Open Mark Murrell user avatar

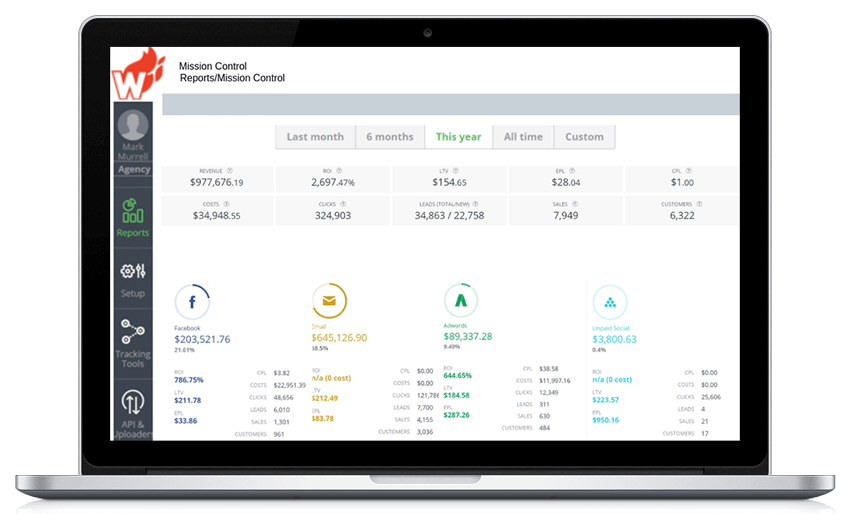pyautogui.click(x=133, y=125)
